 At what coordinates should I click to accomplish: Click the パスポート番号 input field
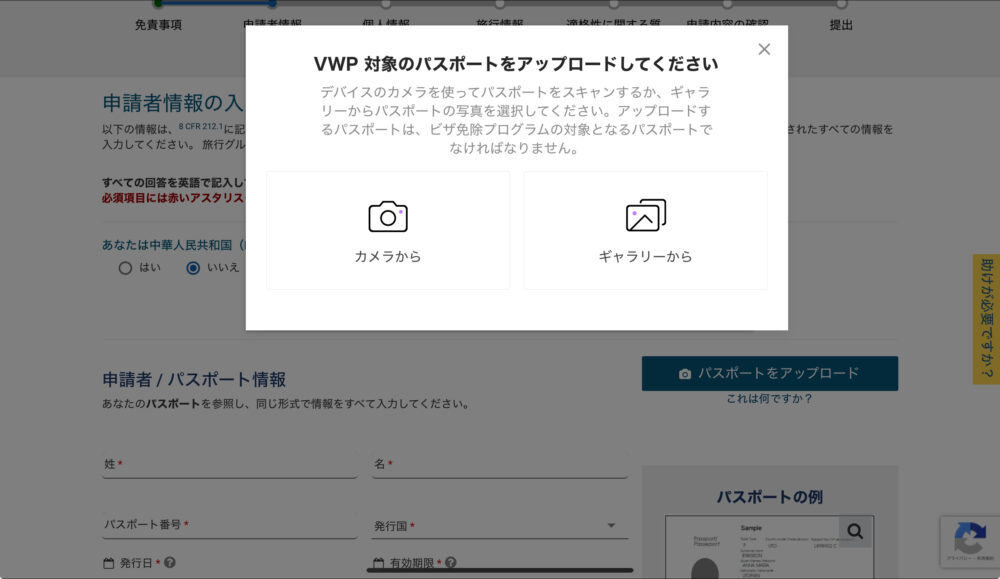[x=229, y=526]
